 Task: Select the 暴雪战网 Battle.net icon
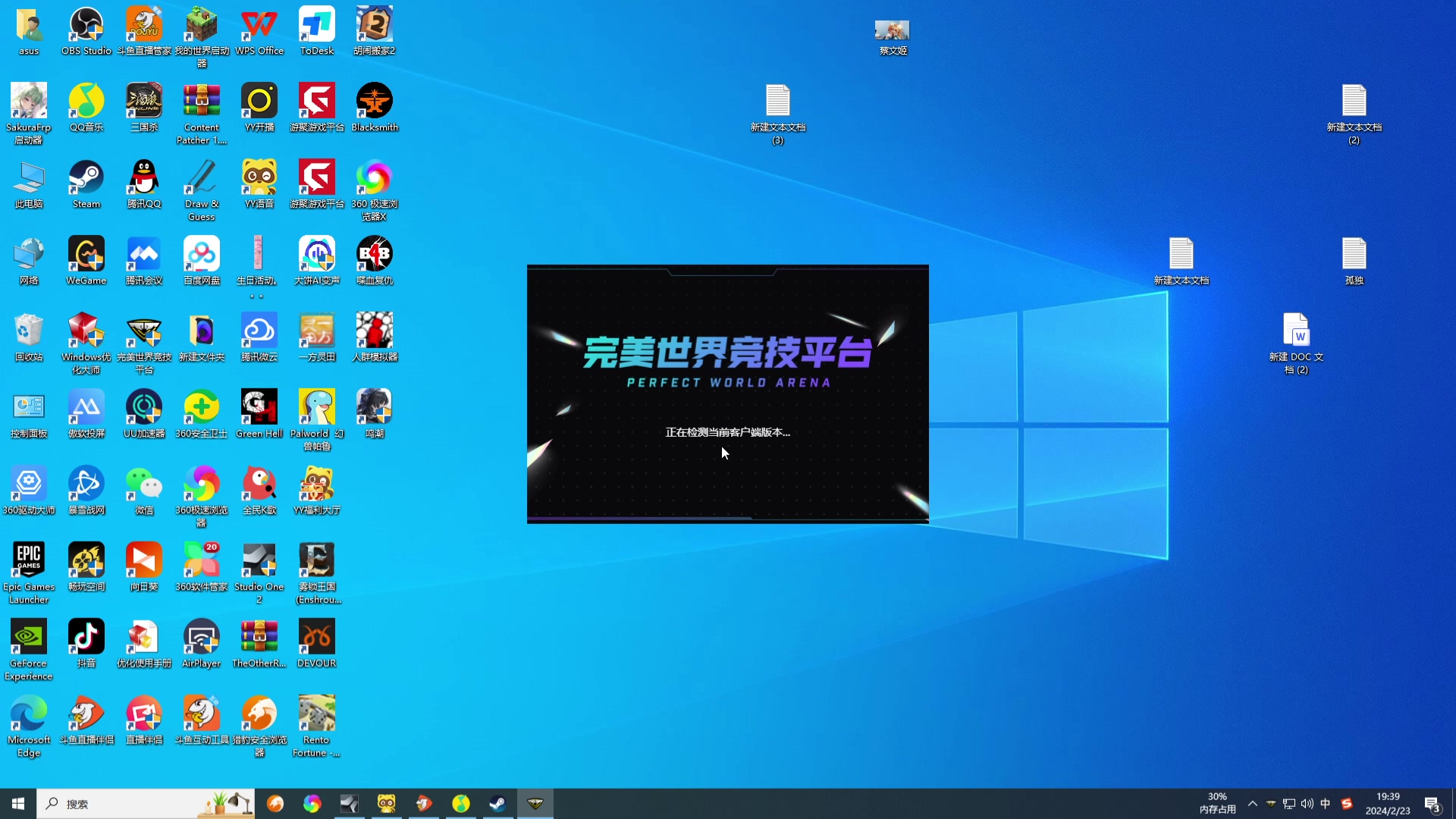pos(86,491)
